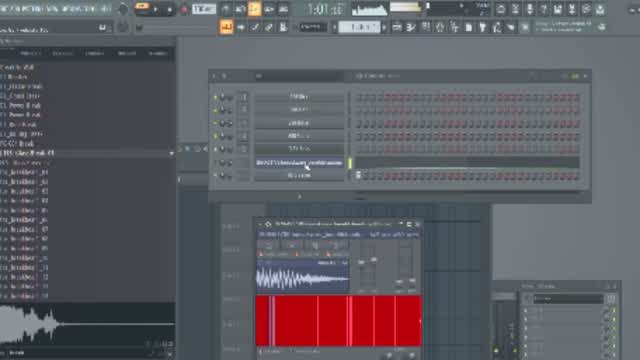Click the highlighted selected channel name button
The width and height of the screenshot is (640, 360).
[x=299, y=162]
